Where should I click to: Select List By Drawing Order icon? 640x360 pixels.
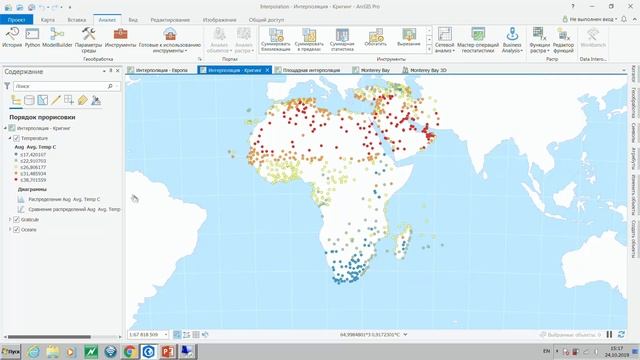pos(16,100)
